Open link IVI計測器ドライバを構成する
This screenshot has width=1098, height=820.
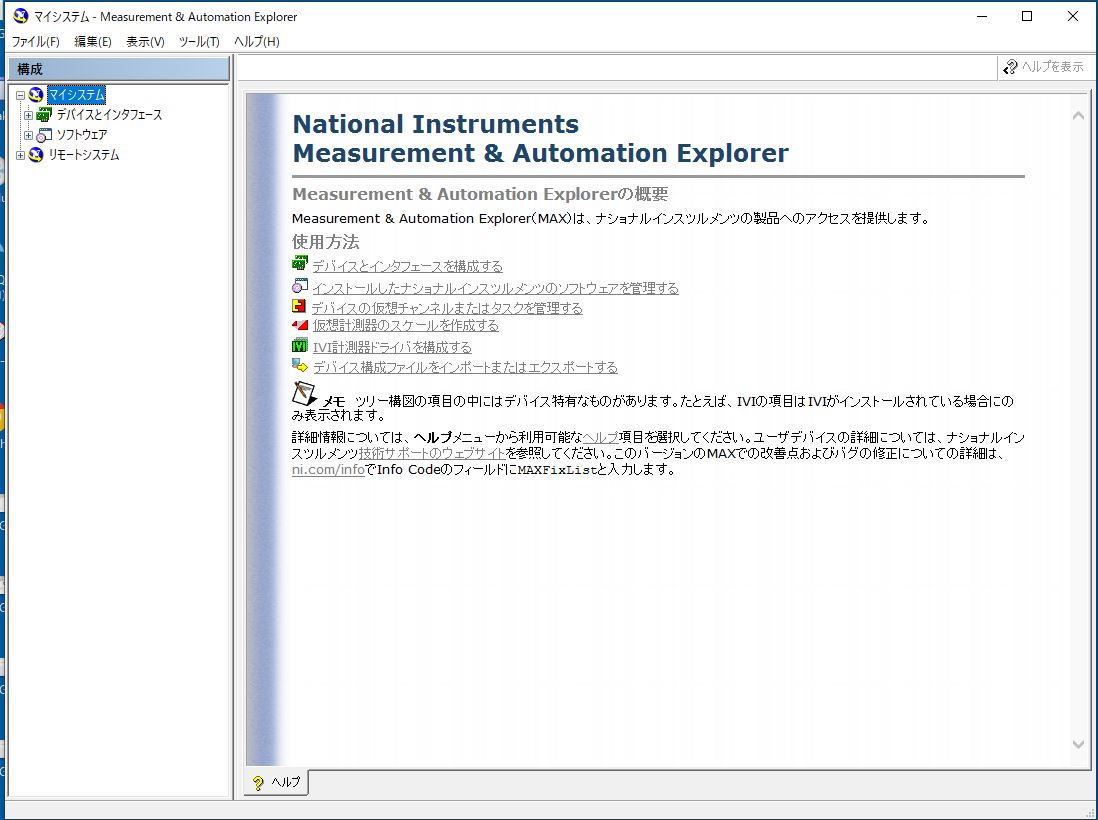pos(392,347)
